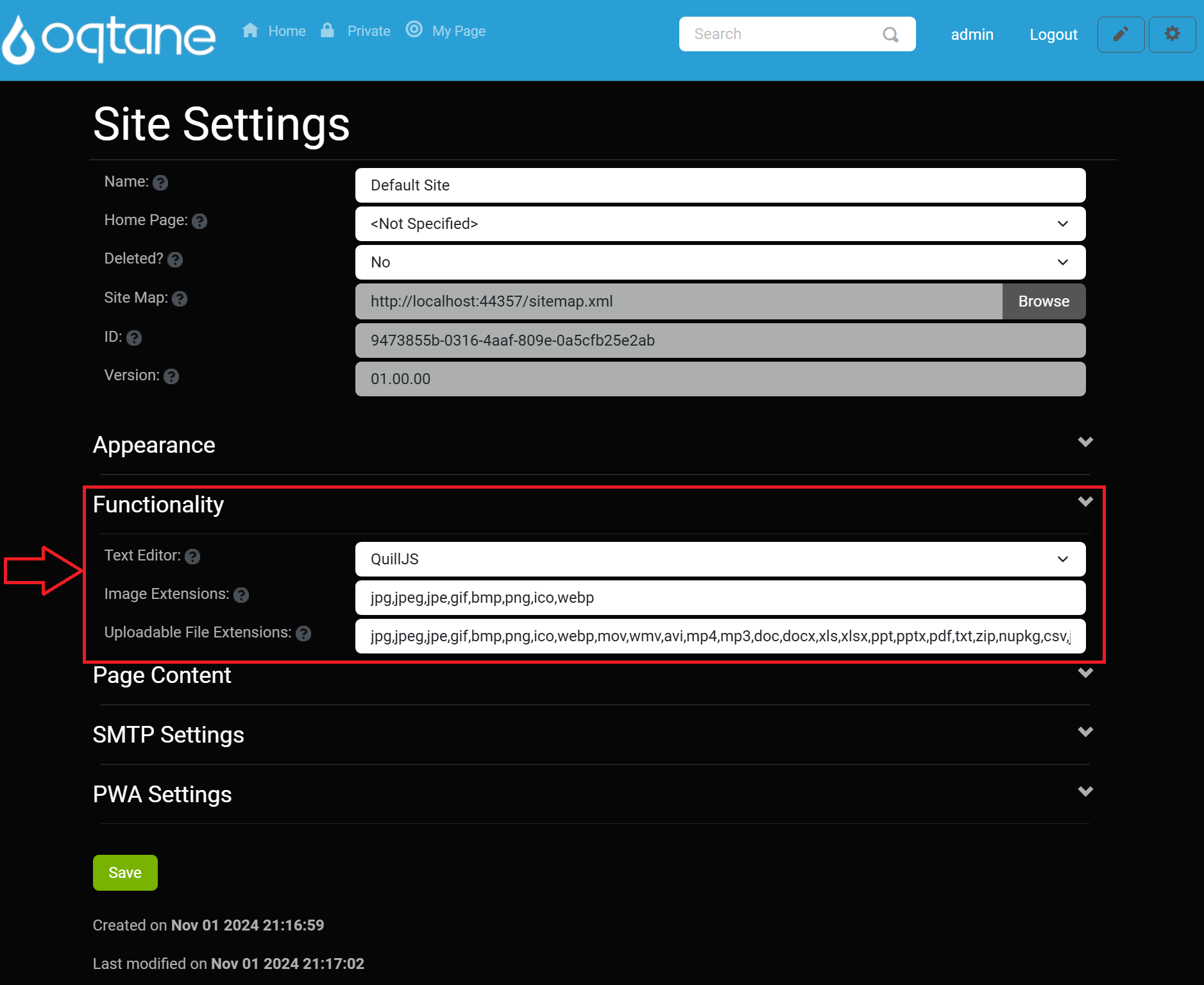Show help for Deleted field
The height and width of the screenshot is (985, 1204).
[175, 260]
